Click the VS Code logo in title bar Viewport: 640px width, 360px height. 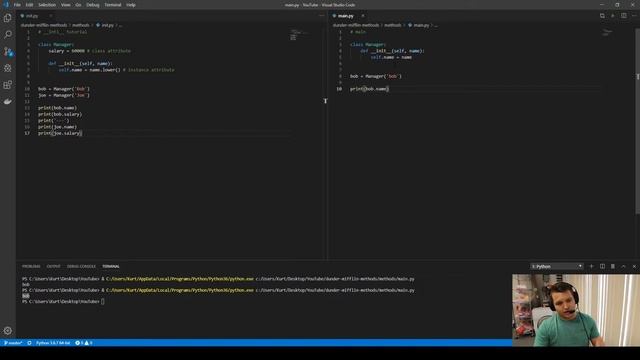[x=6, y=5]
